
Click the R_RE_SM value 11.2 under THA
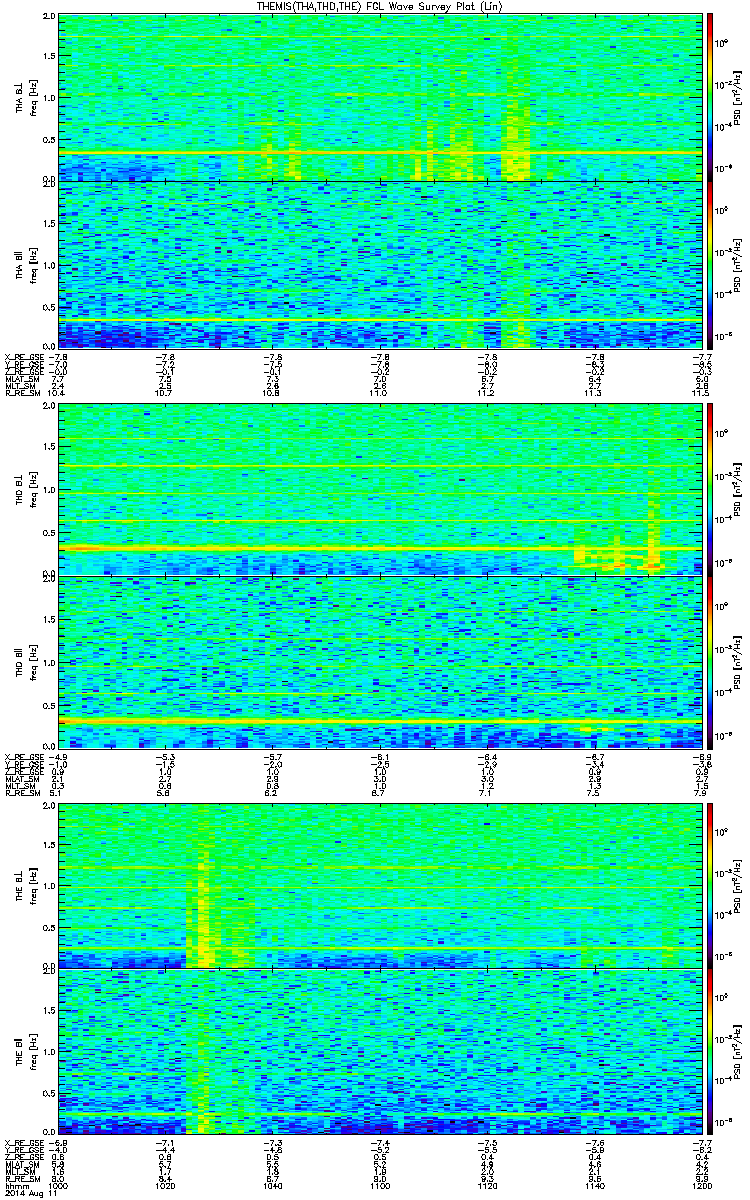point(487,393)
